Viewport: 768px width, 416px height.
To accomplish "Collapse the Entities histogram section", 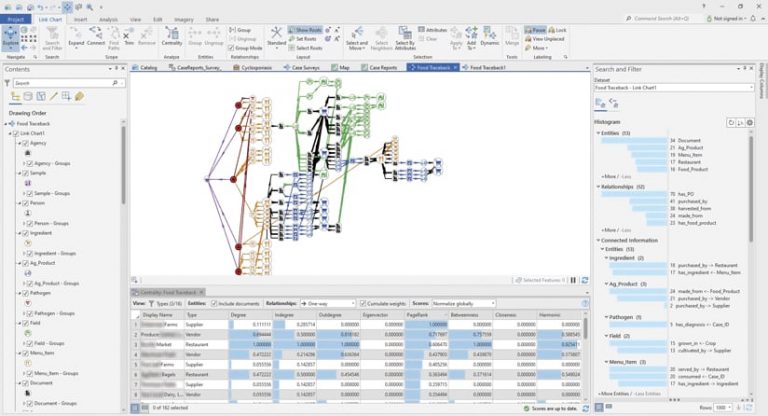I will pos(598,133).
